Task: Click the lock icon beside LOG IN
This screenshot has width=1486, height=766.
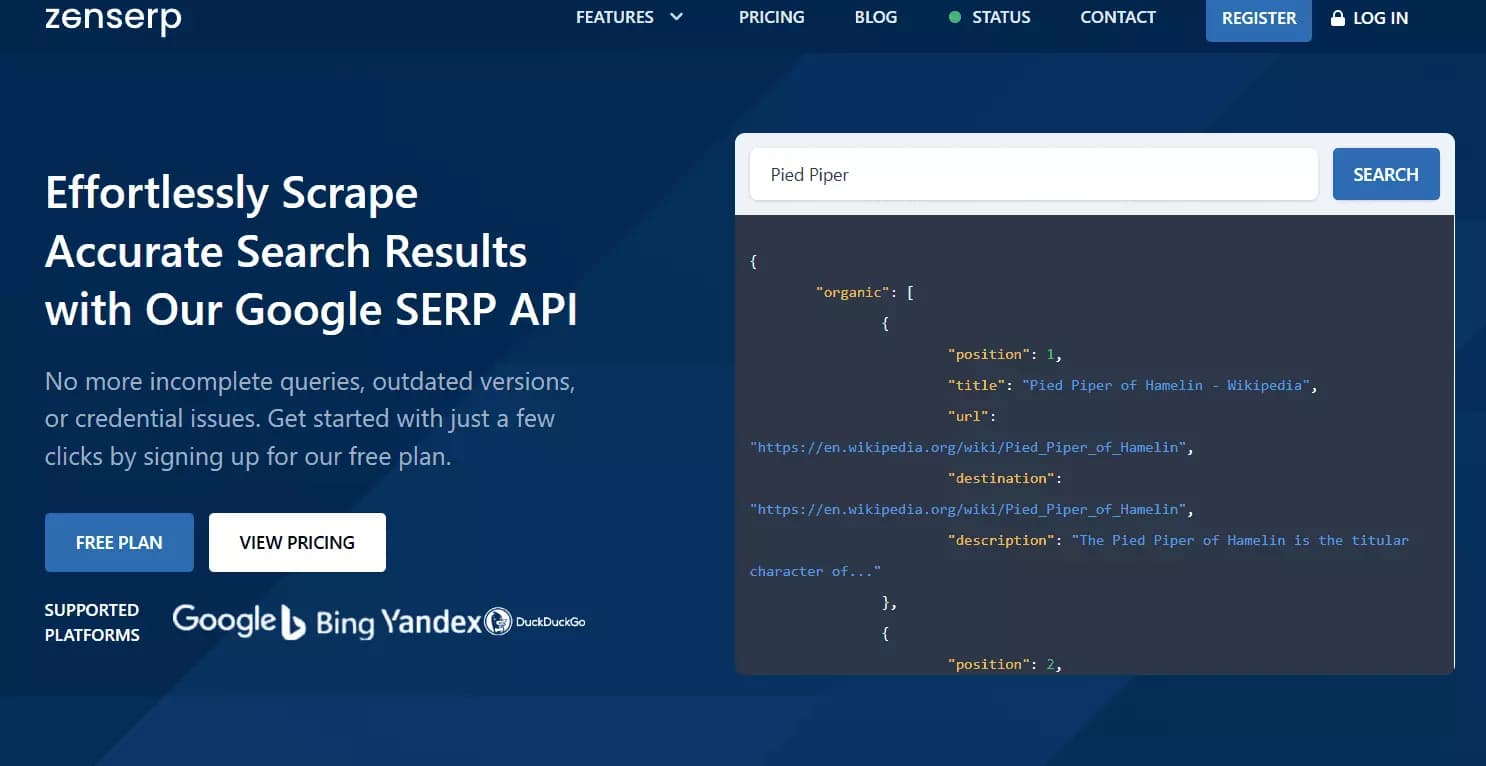Action: [x=1336, y=17]
